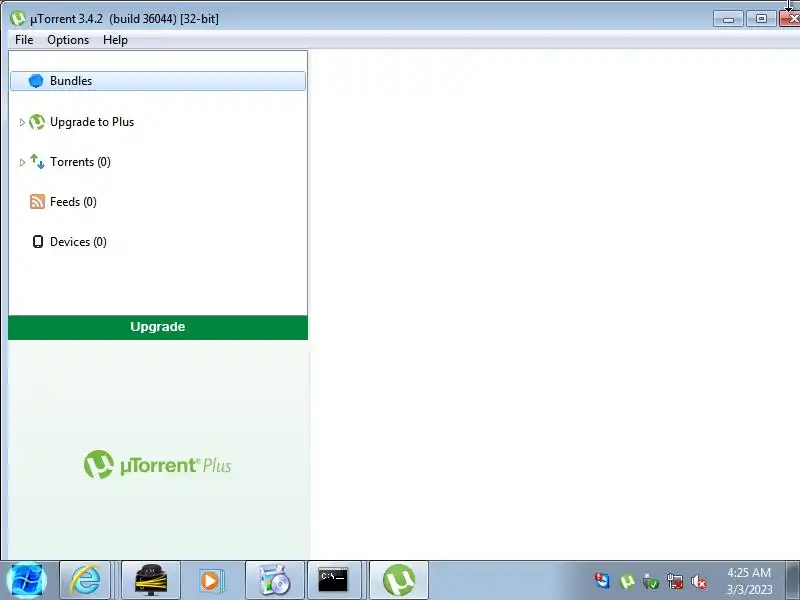800x600 pixels.
Task: Click the Upgrade to Plus µTorrent icon
Action: pos(37,122)
